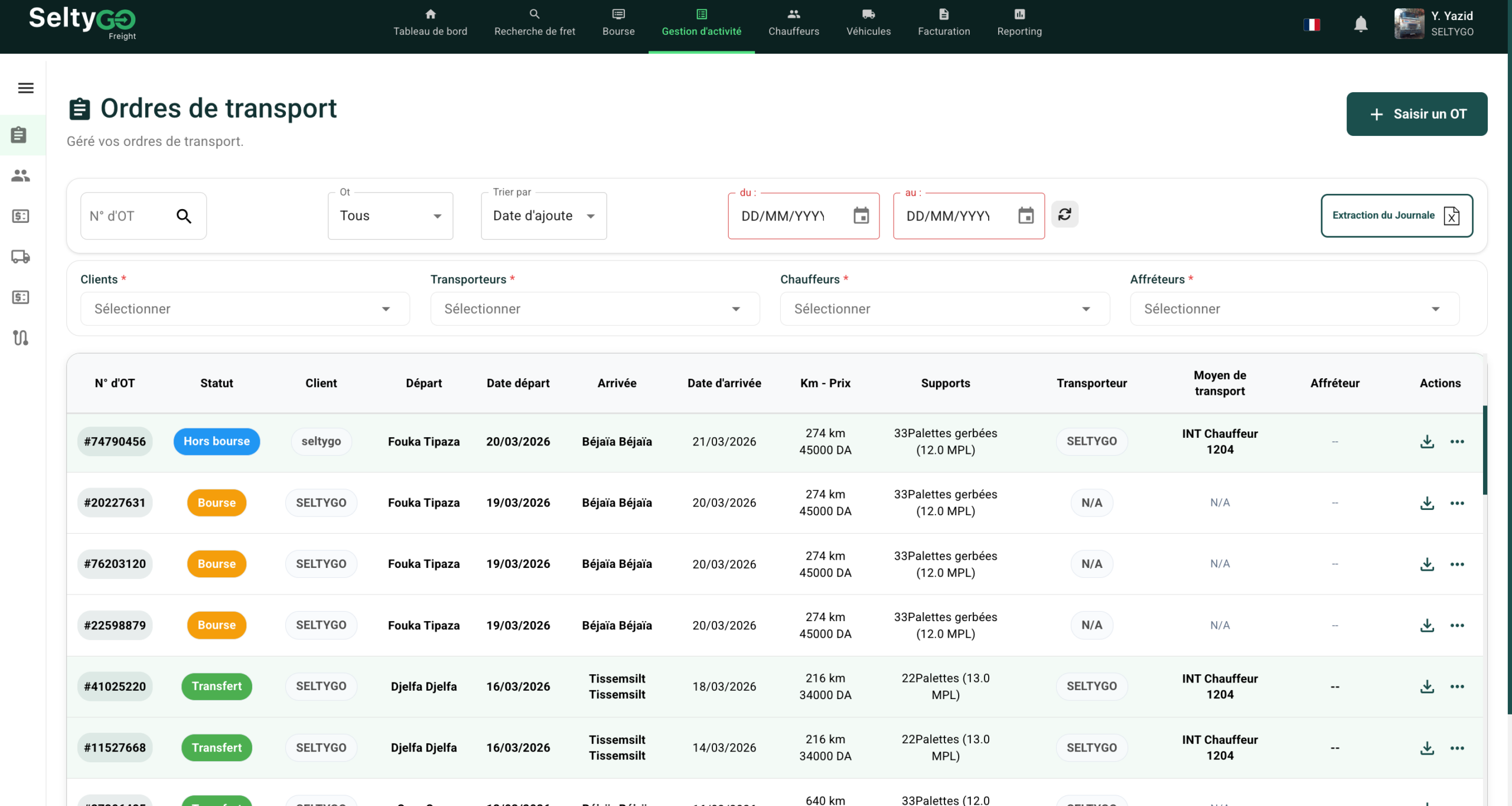Click the Saisir un OT button

click(1416, 114)
